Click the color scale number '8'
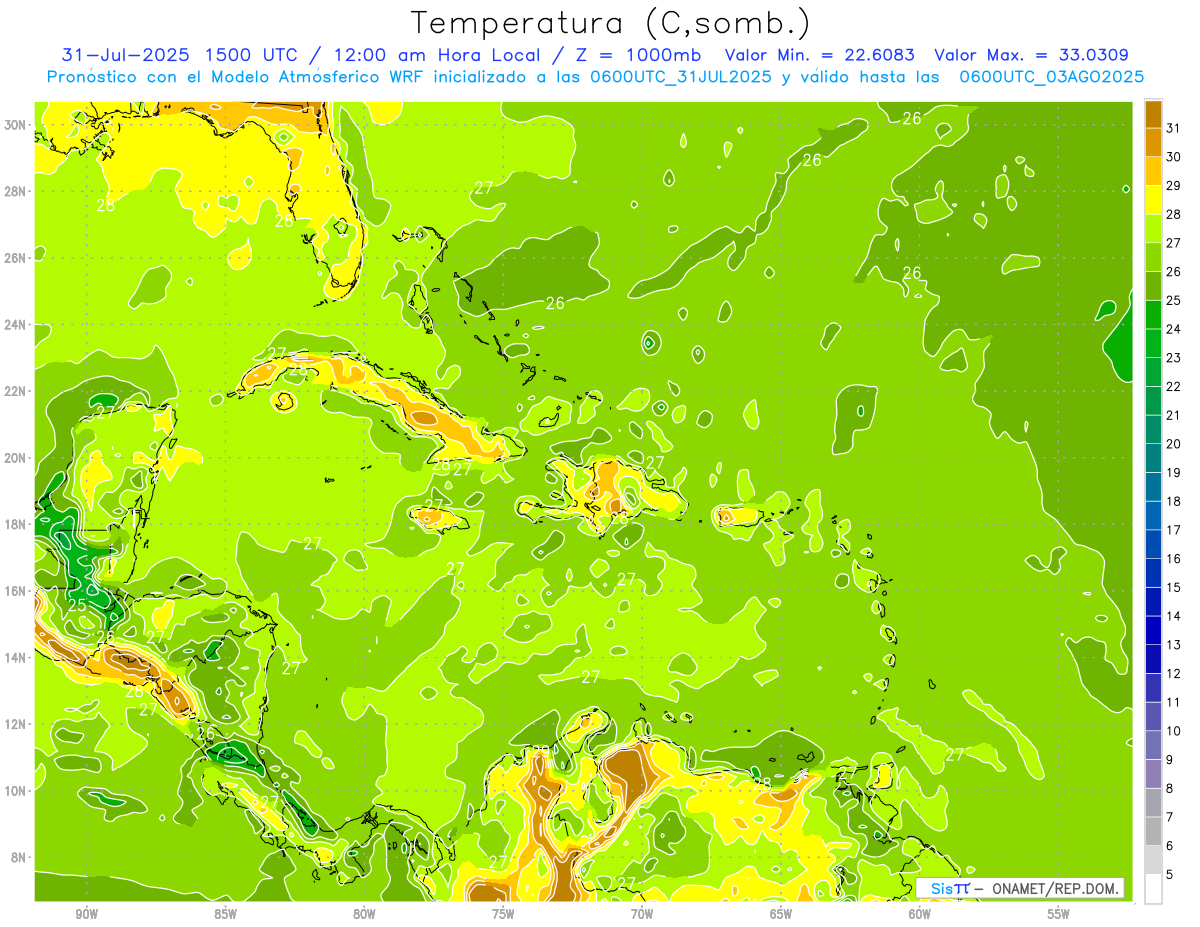 [x=1170, y=788]
